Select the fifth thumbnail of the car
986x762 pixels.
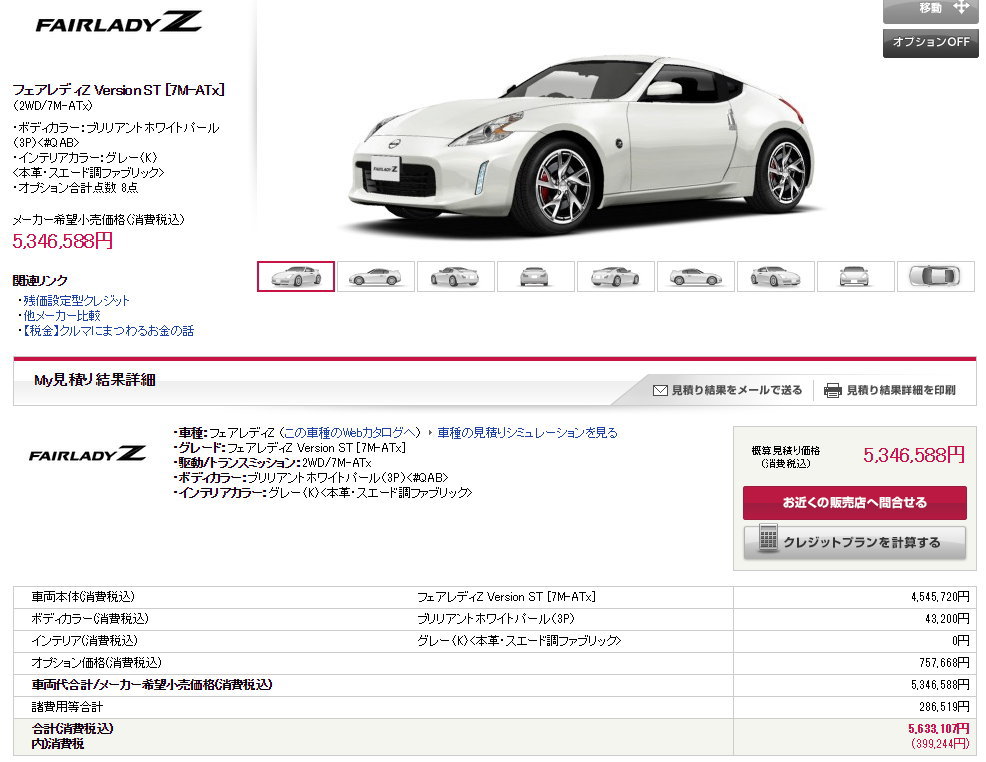[x=616, y=277]
